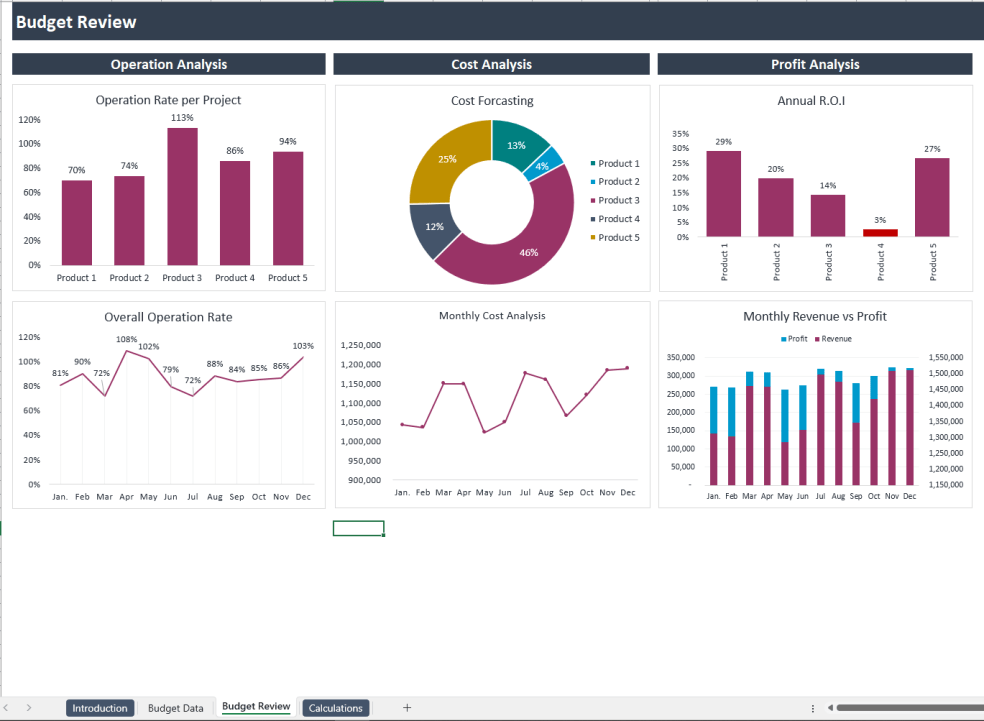Click the Operation Analysis header banner
The height and width of the screenshot is (721, 984).
click(x=168, y=63)
